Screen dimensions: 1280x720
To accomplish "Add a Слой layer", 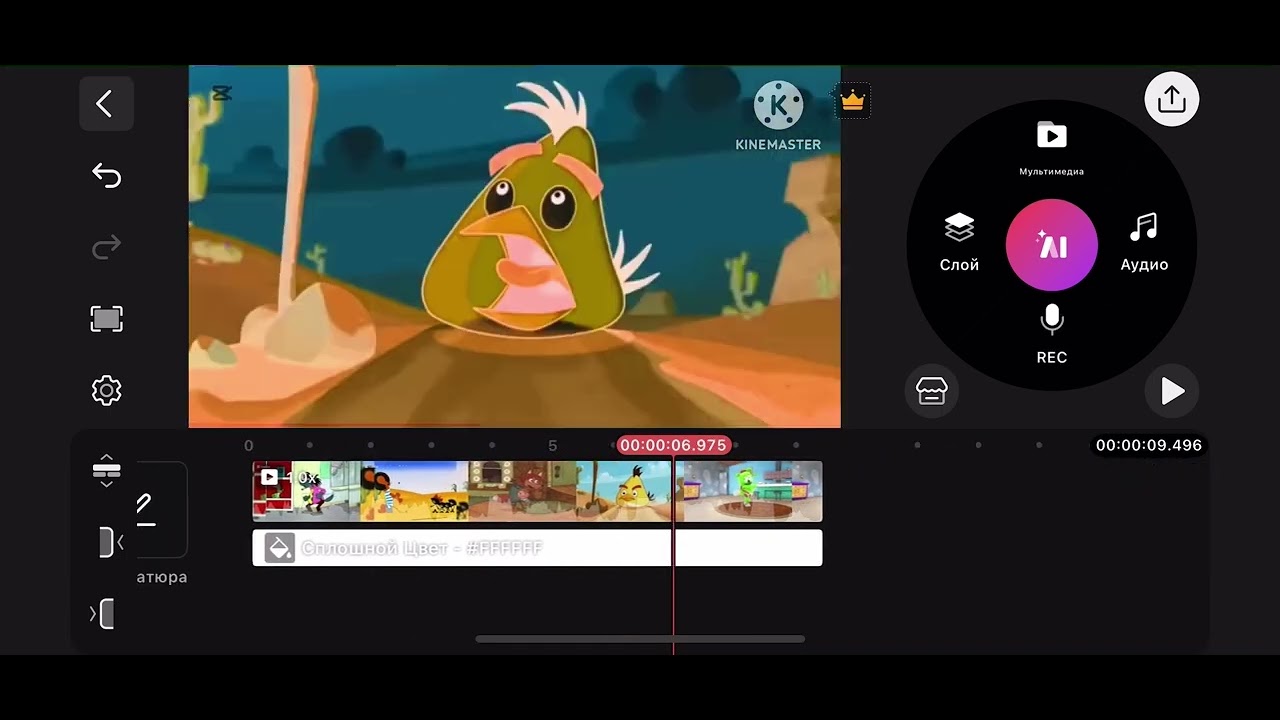I will (x=959, y=243).
